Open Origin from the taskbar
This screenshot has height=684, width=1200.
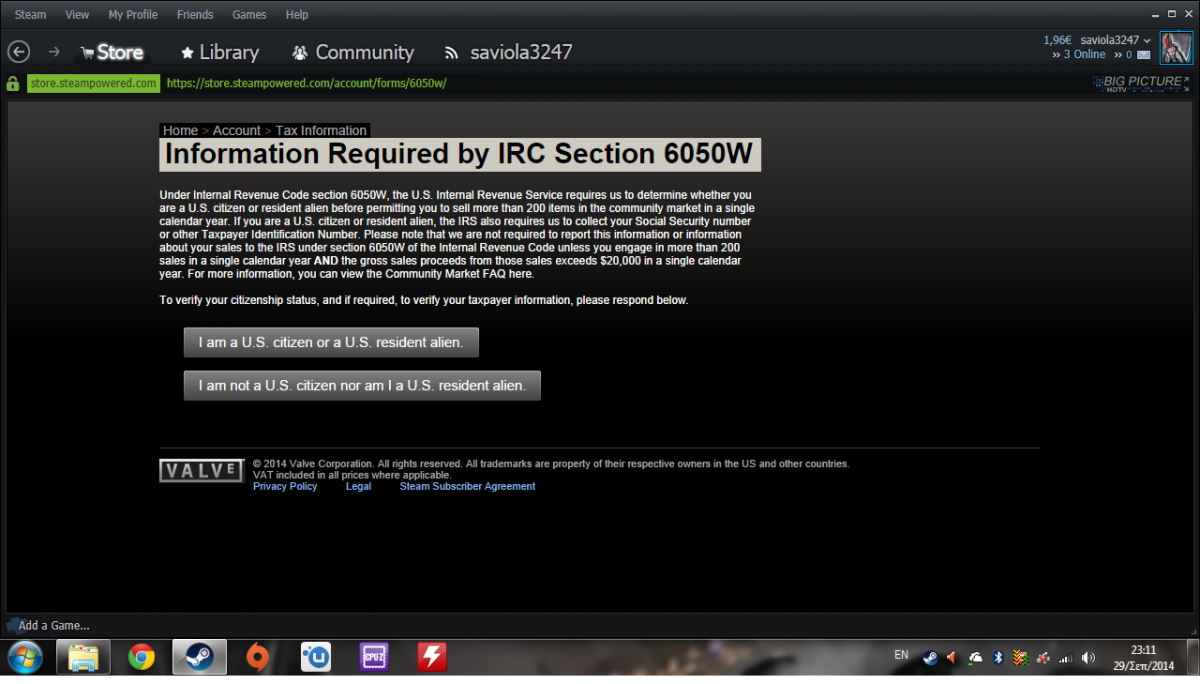coord(258,657)
